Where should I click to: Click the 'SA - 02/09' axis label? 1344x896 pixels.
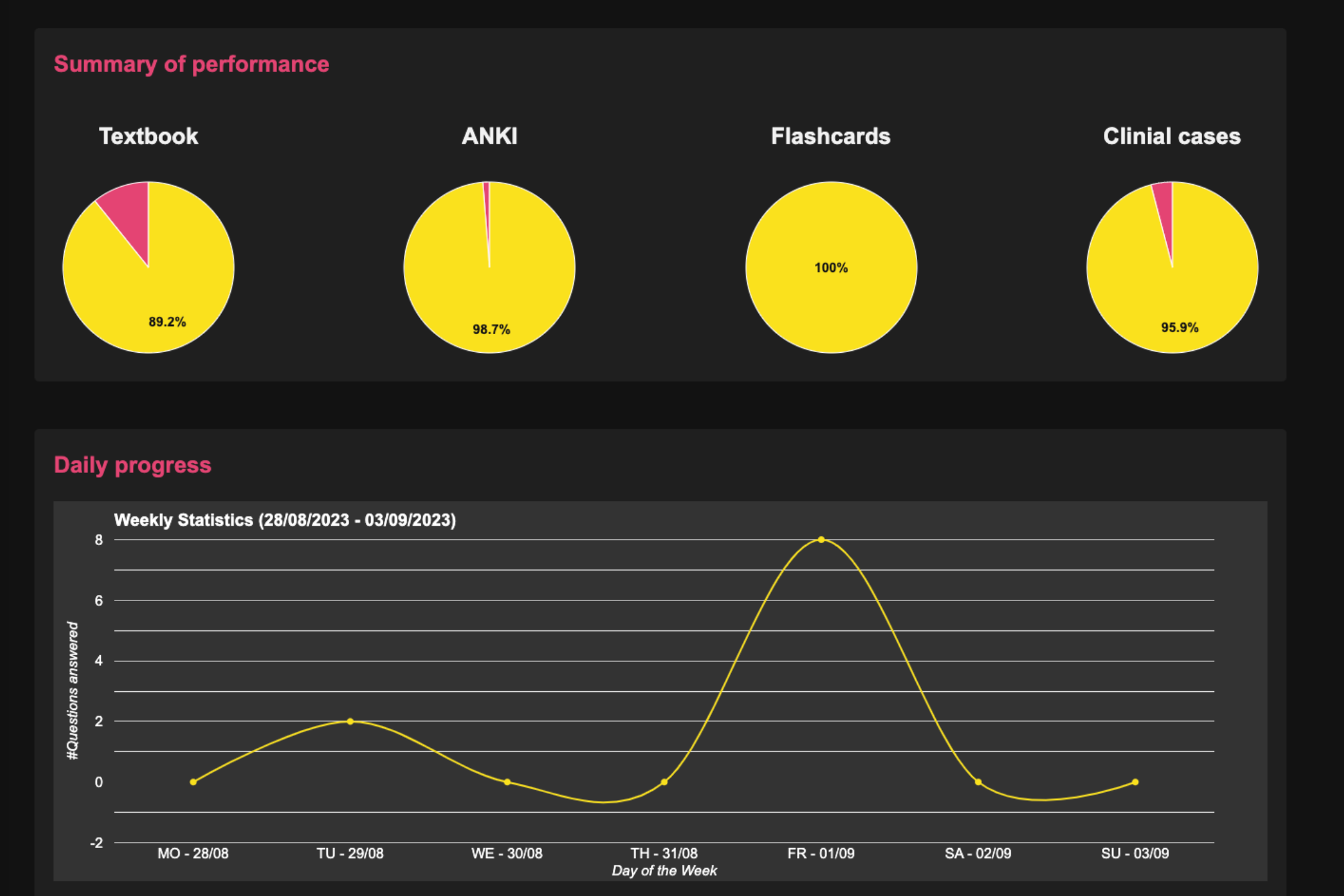click(978, 854)
